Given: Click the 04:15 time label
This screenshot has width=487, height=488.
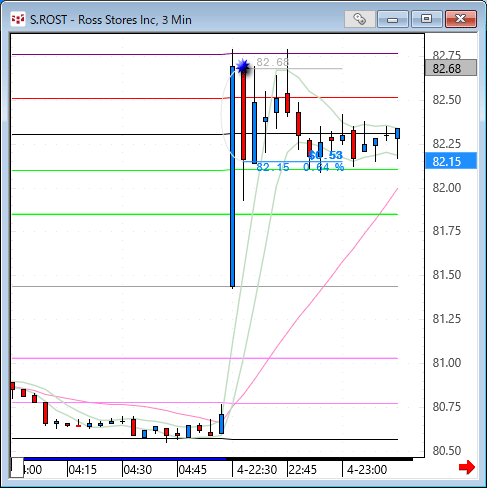Looking at the screenshot, I should tap(83, 470).
